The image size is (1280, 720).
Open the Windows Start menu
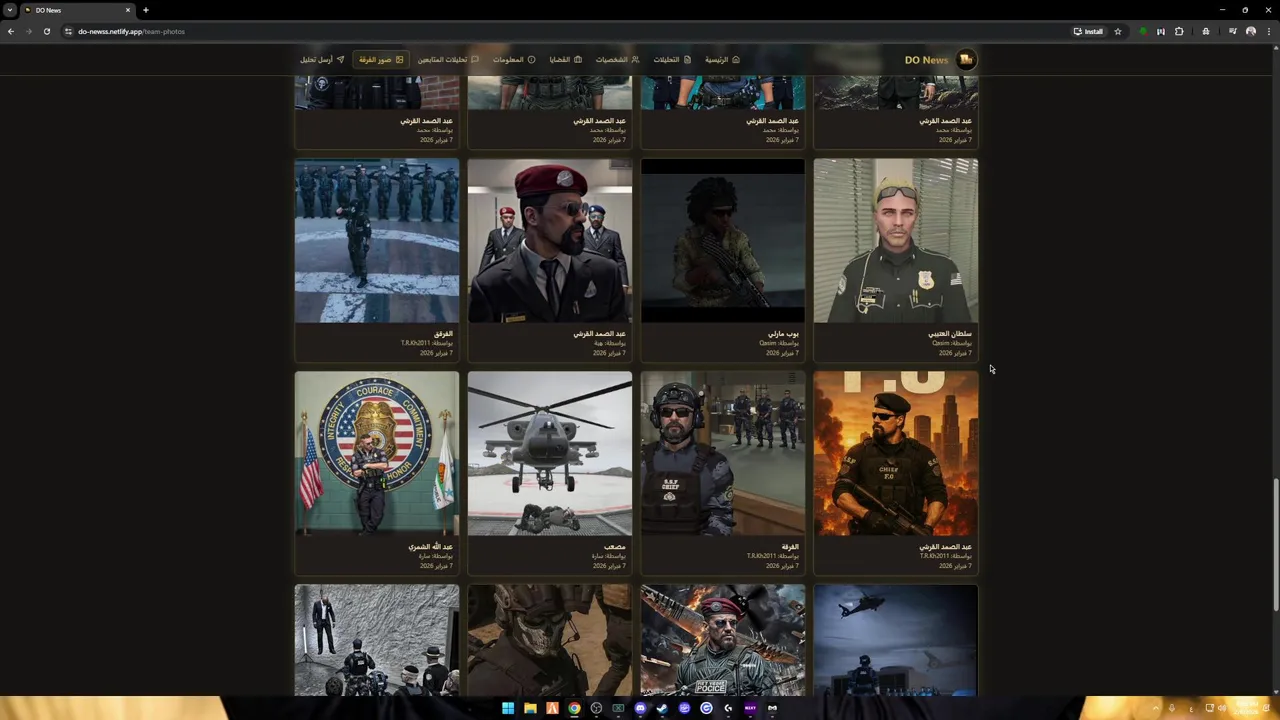point(508,708)
